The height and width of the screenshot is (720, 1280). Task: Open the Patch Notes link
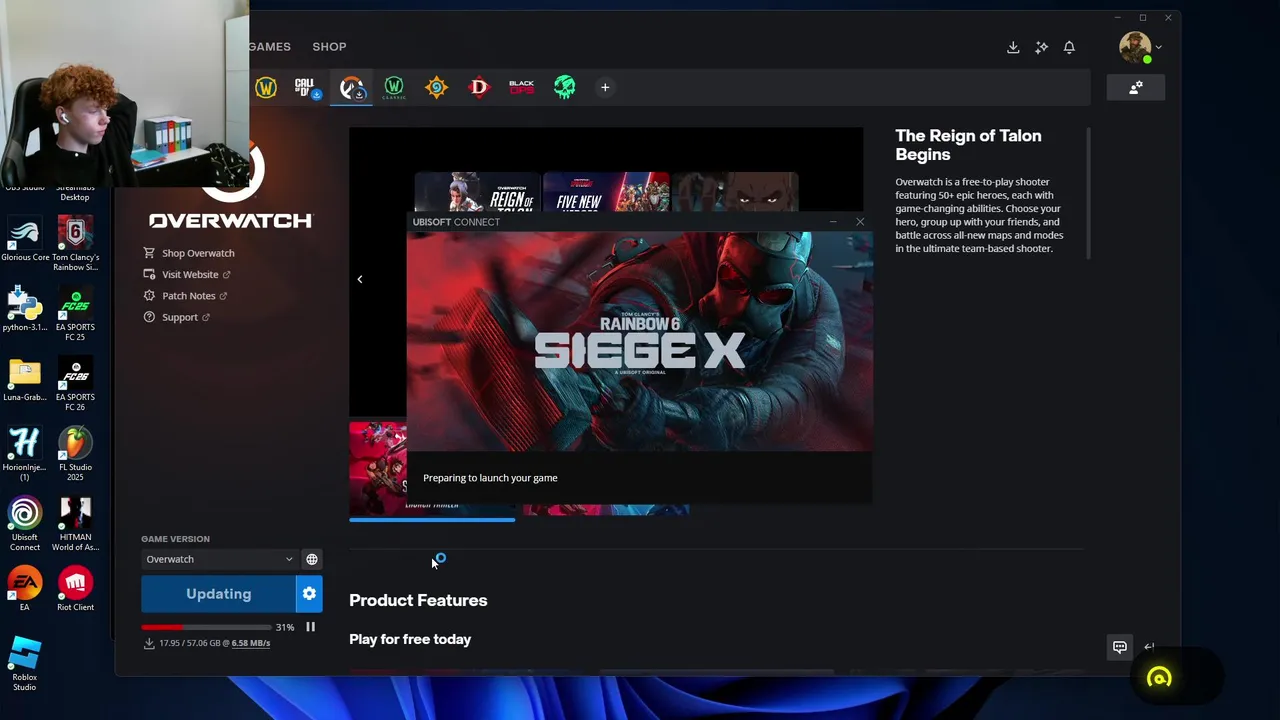[x=186, y=296]
